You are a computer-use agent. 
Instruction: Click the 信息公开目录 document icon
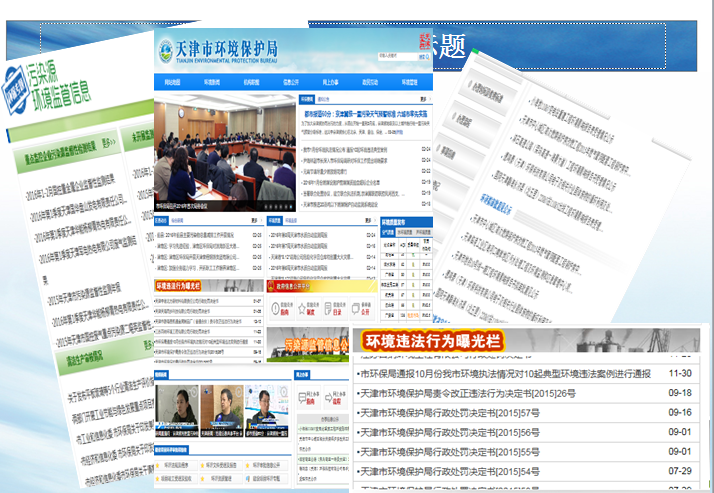328,309
